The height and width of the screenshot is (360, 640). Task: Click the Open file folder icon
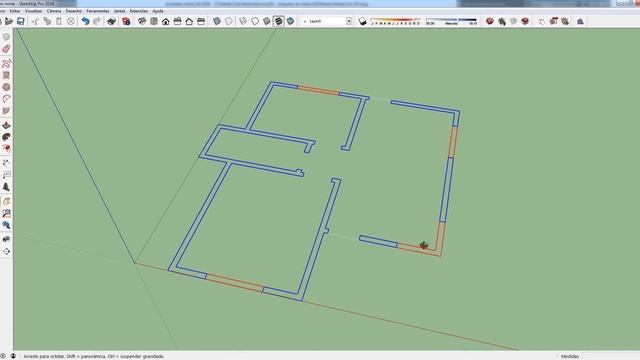(9, 21)
